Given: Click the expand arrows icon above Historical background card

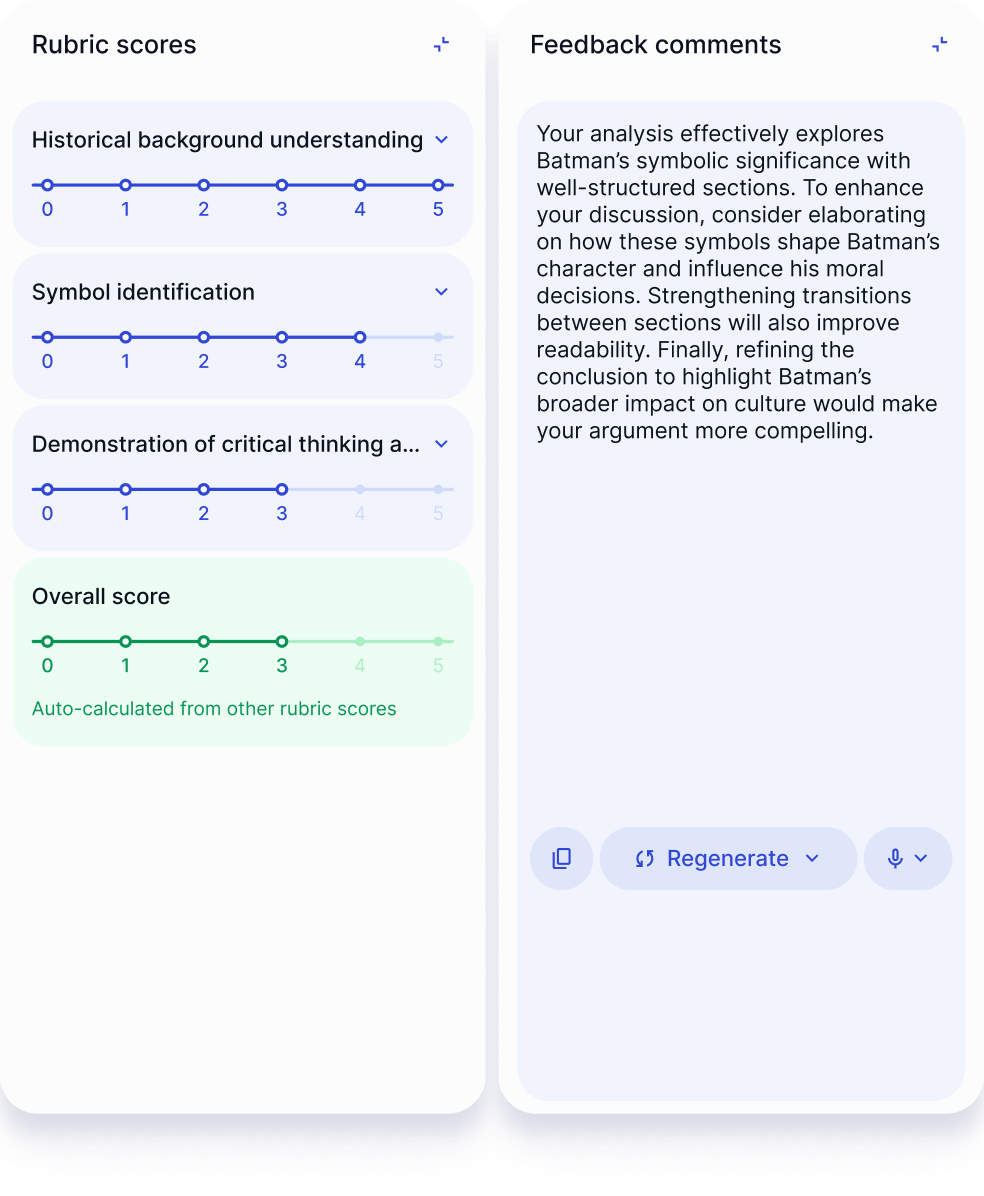Looking at the screenshot, I should (x=440, y=44).
